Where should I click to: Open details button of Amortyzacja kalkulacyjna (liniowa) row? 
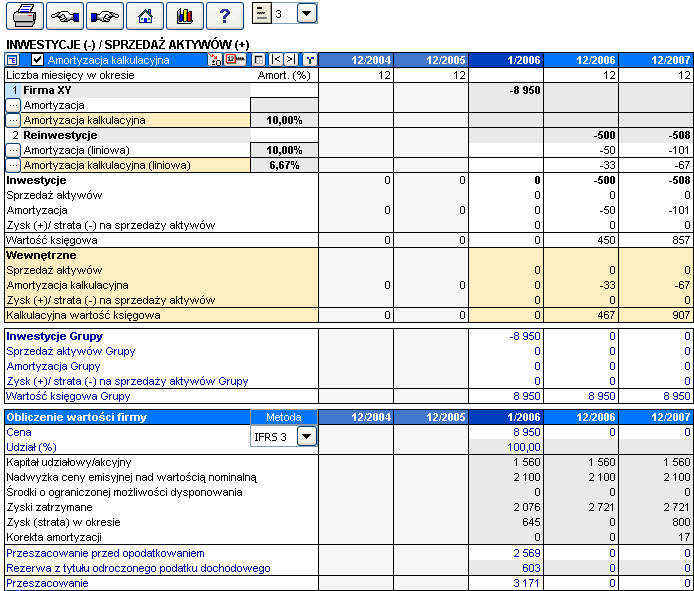pyautogui.click(x=13, y=166)
